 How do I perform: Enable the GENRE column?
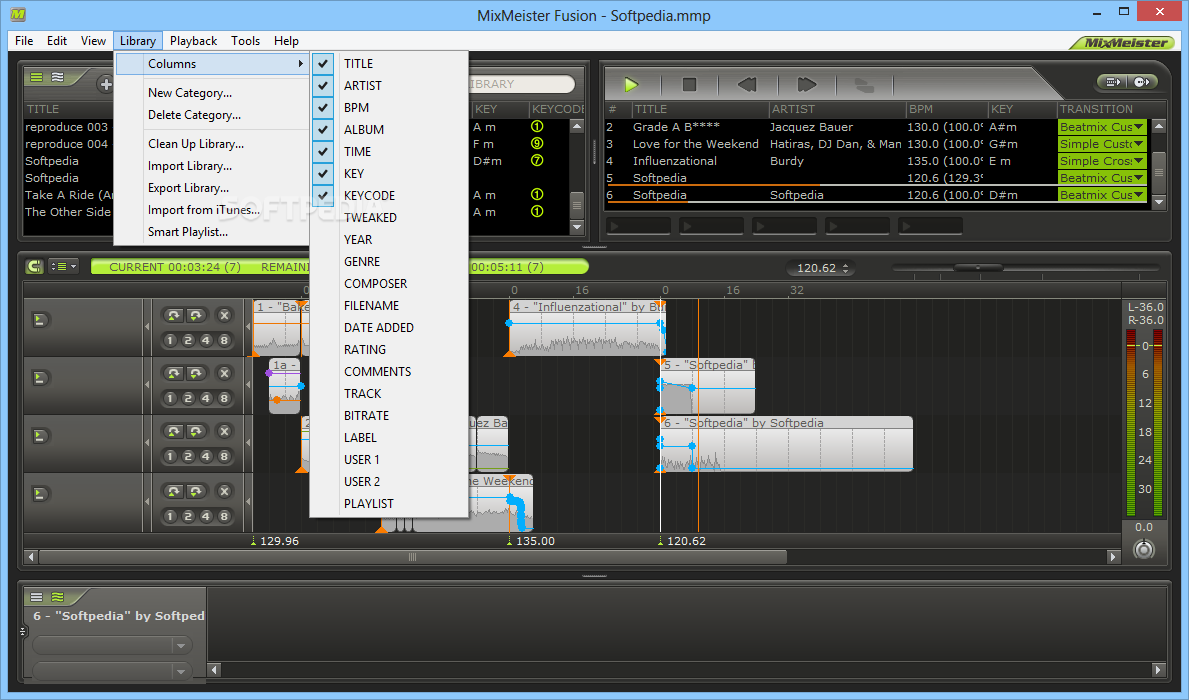(389, 262)
